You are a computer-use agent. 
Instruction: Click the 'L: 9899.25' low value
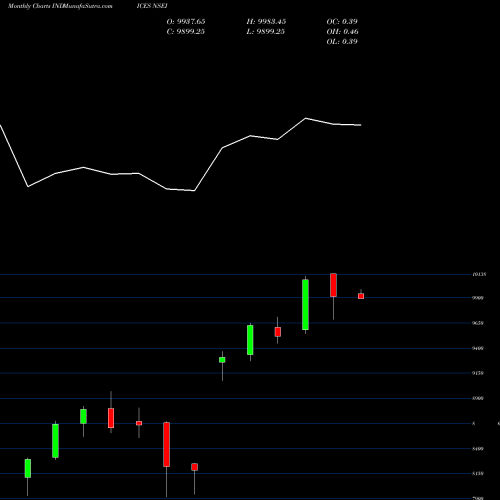point(265,31)
